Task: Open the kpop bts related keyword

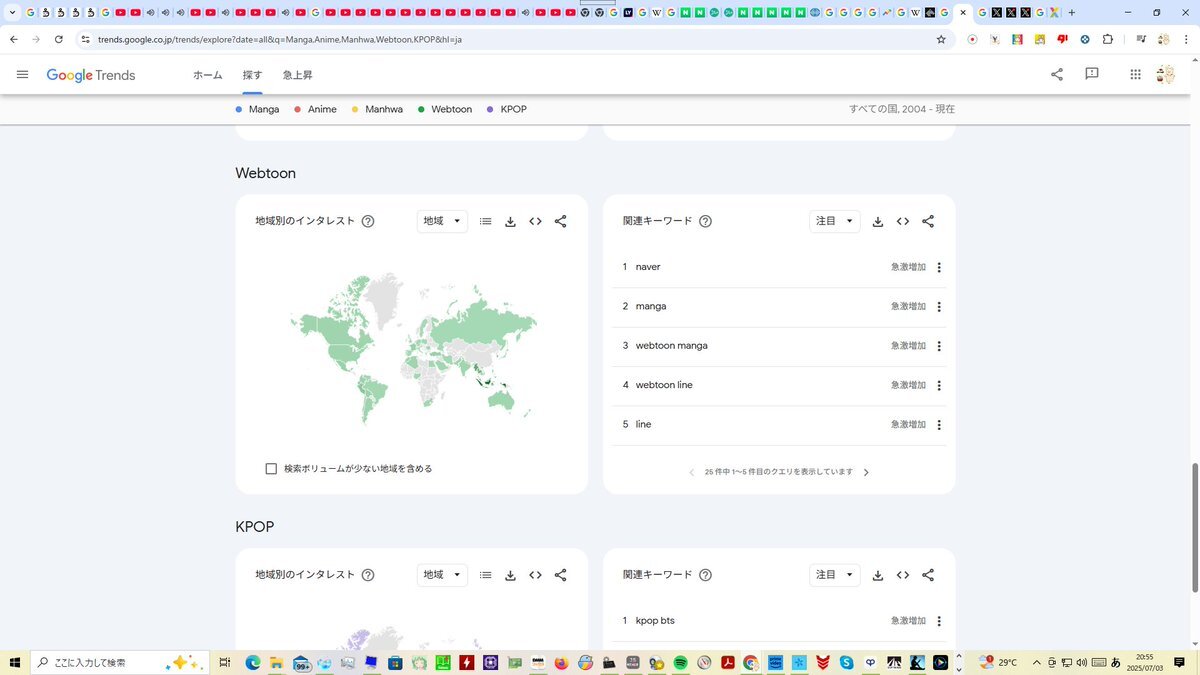Action: tap(655, 621)
